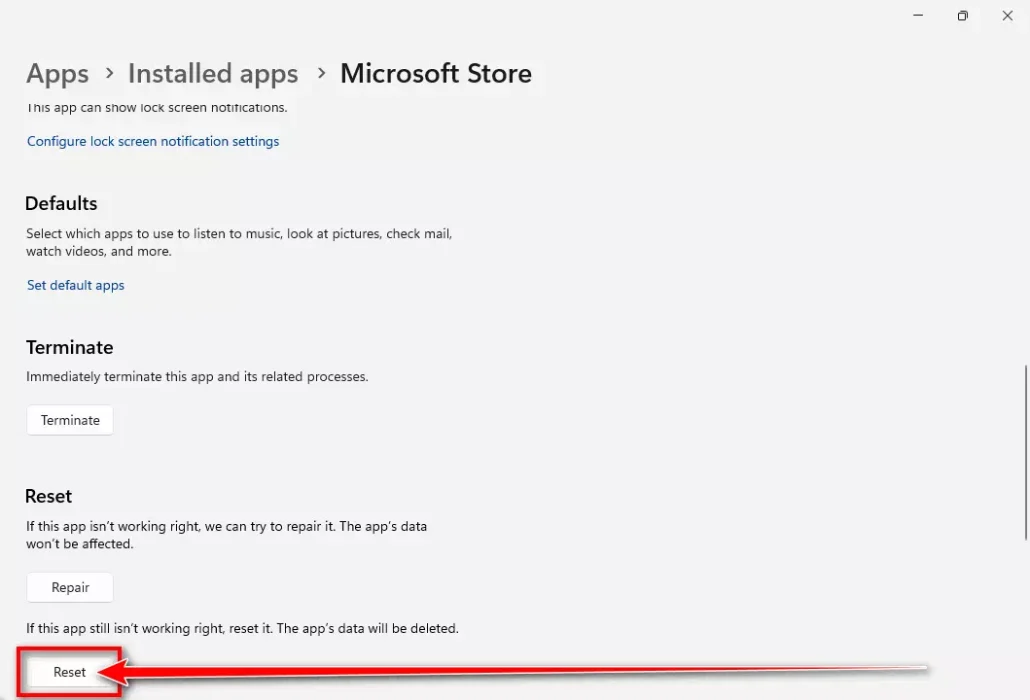
Task: Open Installed apps breadcrumb
Action: pyautogui.click(x=213, y=74)
